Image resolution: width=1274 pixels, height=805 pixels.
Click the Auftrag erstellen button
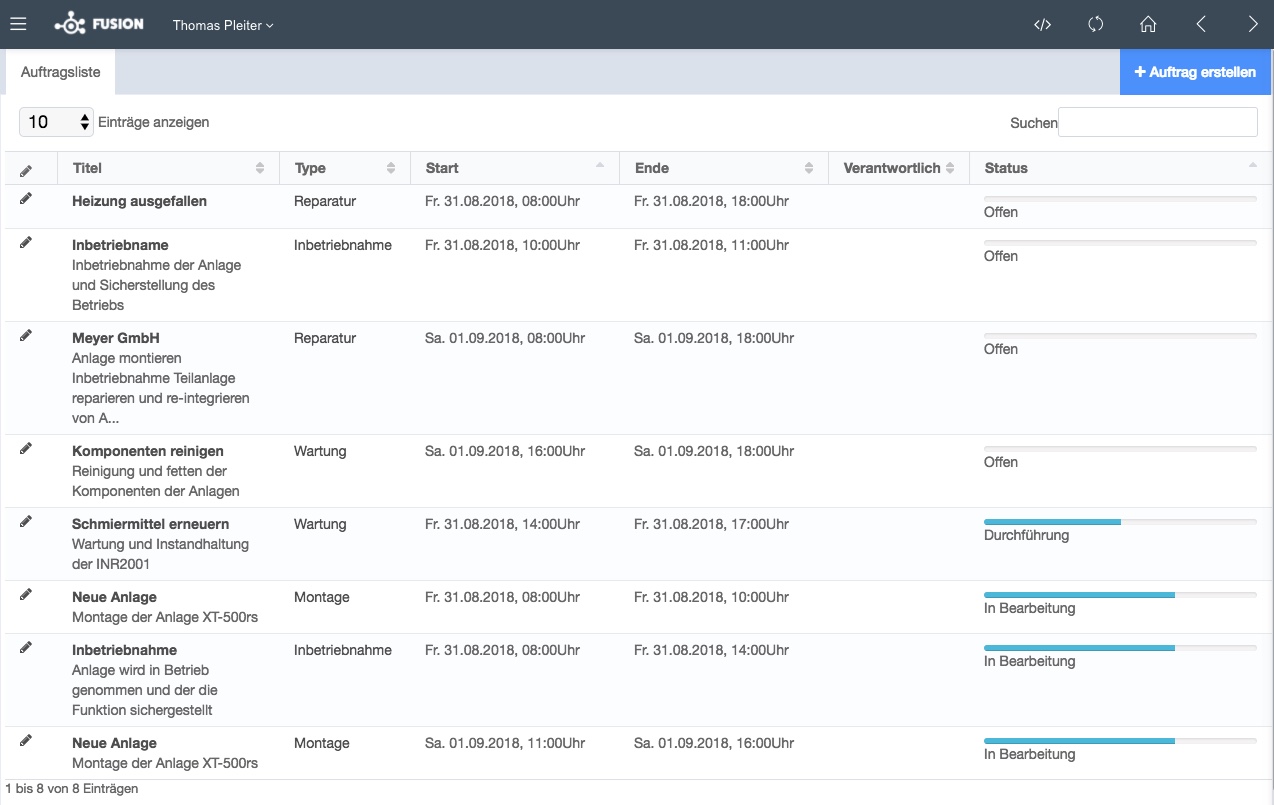pos(1196,72)
